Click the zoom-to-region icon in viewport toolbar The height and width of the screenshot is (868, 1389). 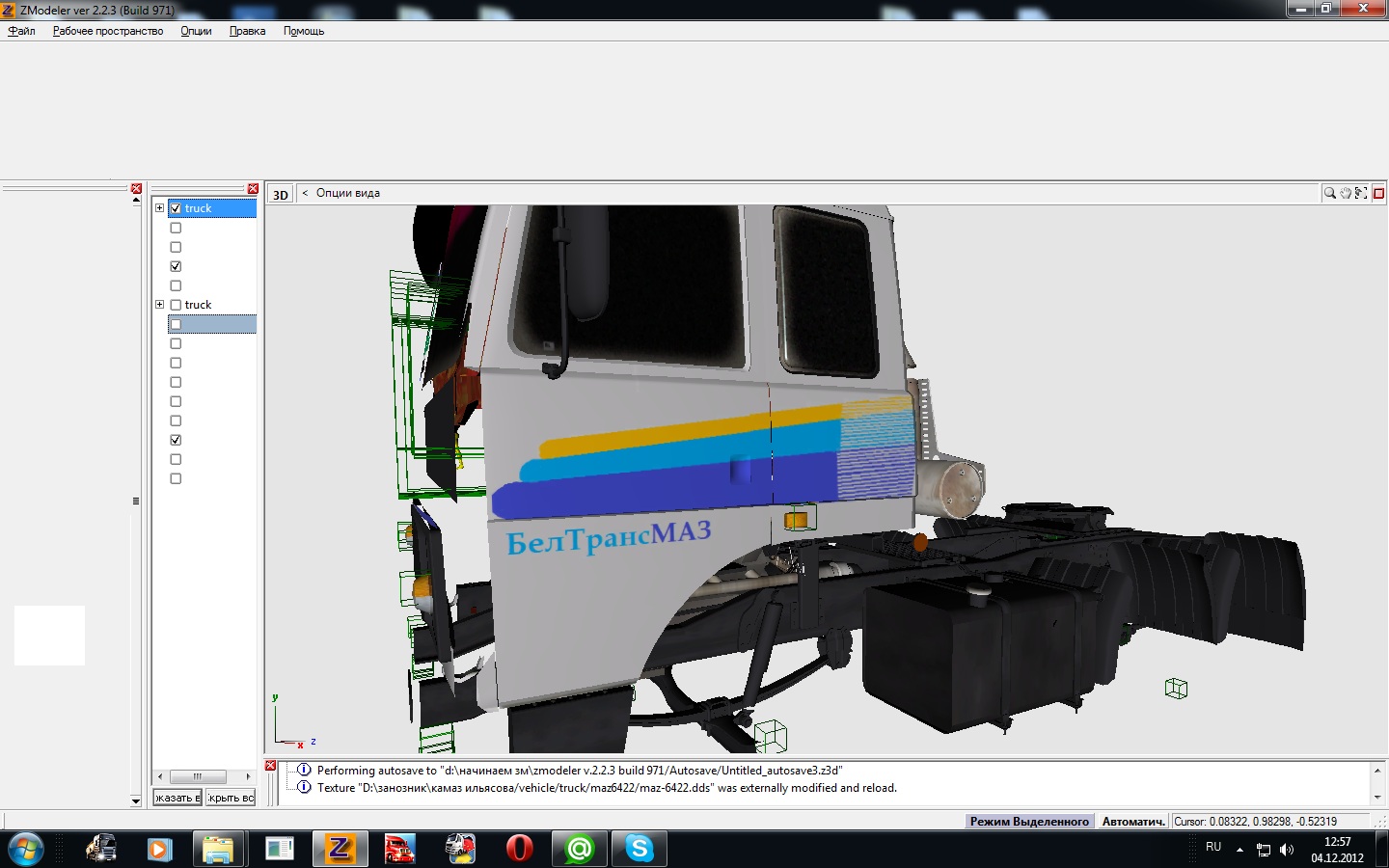click(1361, 193)
